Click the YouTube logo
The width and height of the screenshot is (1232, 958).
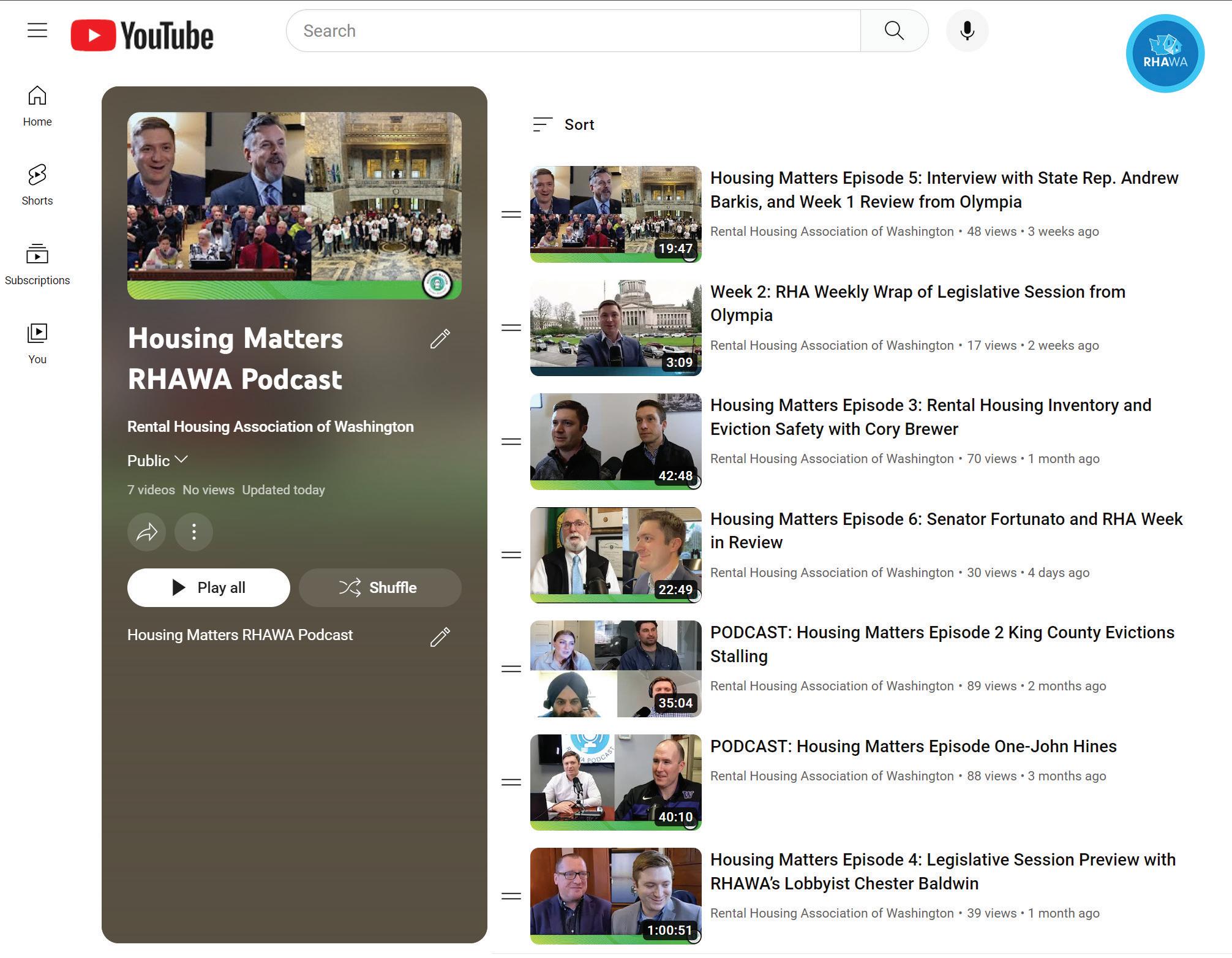(x=142, y=35)
